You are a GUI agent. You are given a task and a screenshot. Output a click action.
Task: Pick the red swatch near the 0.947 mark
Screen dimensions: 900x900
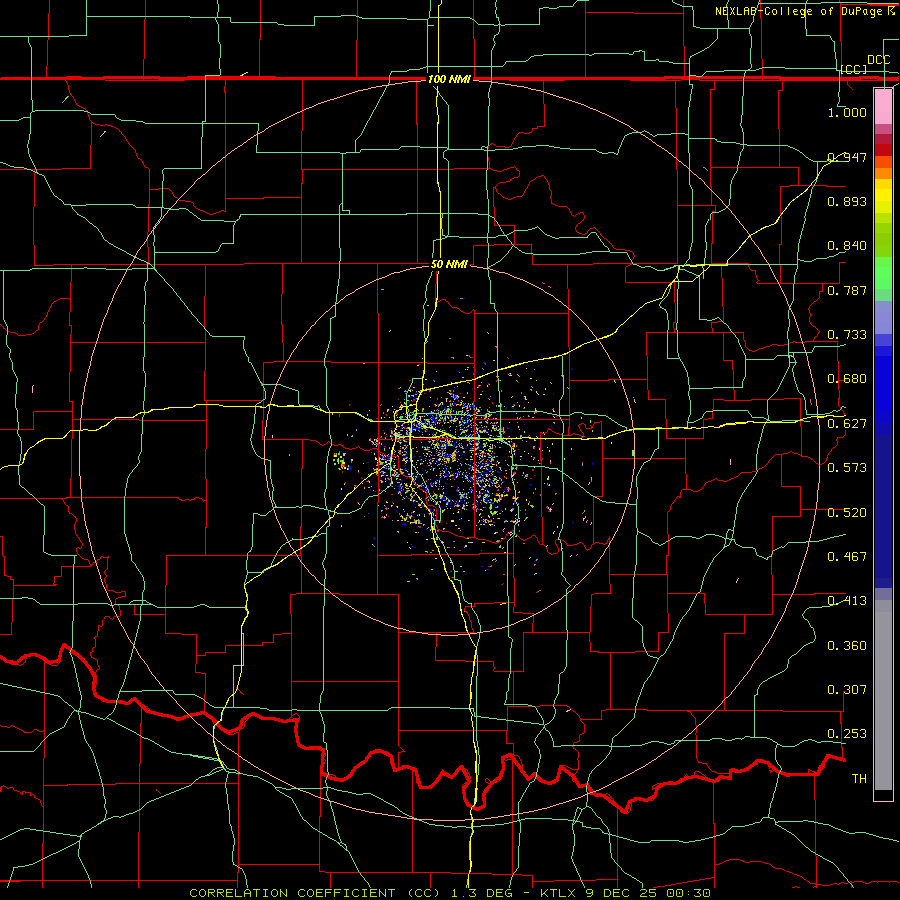click(883, 150)
